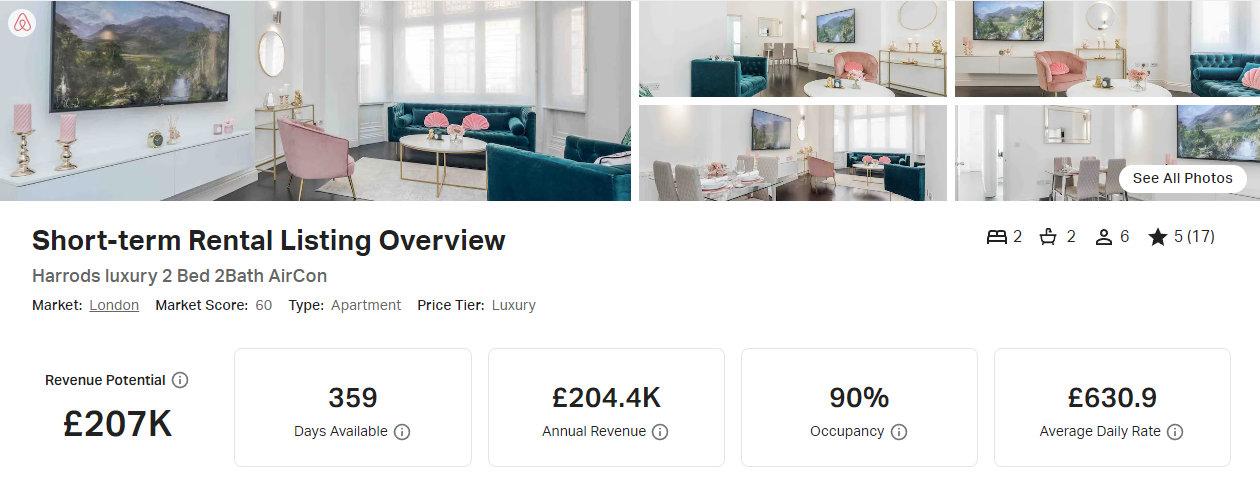The width and height of the screenshot is (1260, 495).
Task: Open Average Daily Rate info icon
Action: [x=1175, y=432]
